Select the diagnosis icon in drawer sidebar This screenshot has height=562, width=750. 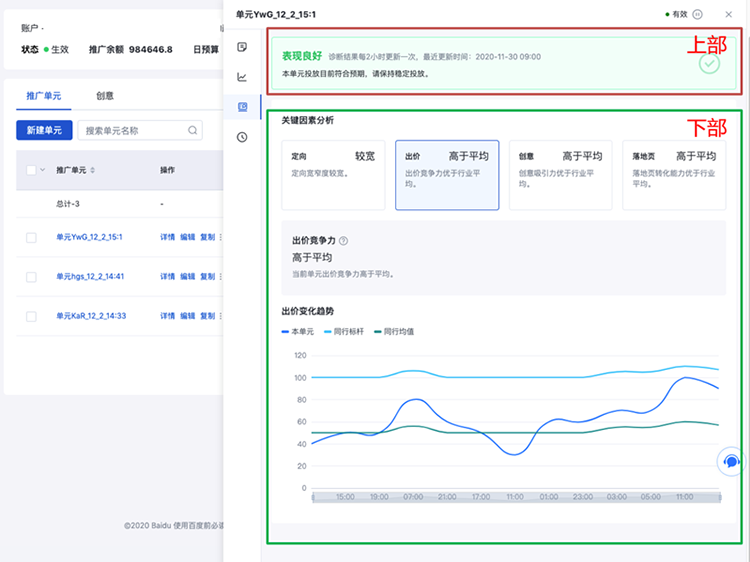coord(242,107)
